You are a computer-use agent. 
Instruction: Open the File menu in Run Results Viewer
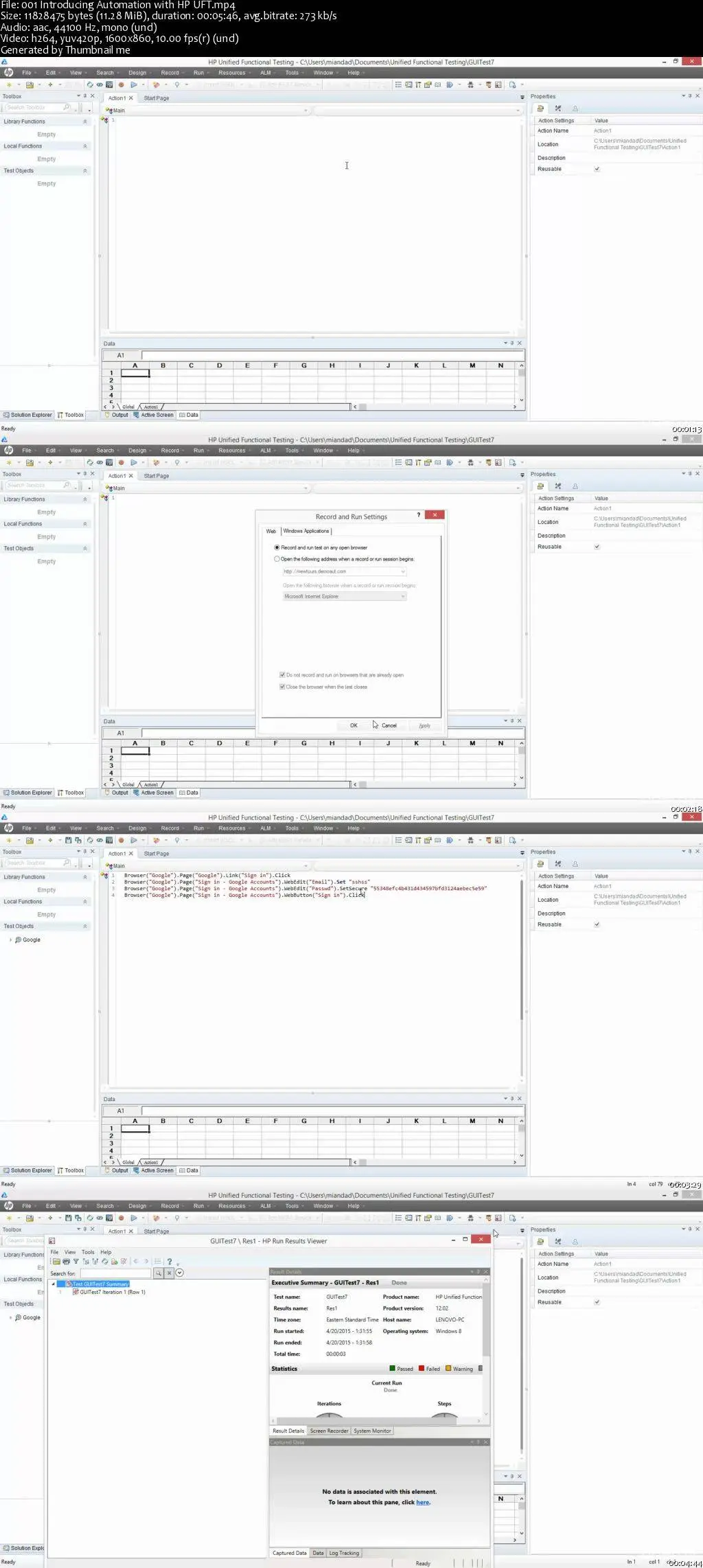tap(54, 1252)
